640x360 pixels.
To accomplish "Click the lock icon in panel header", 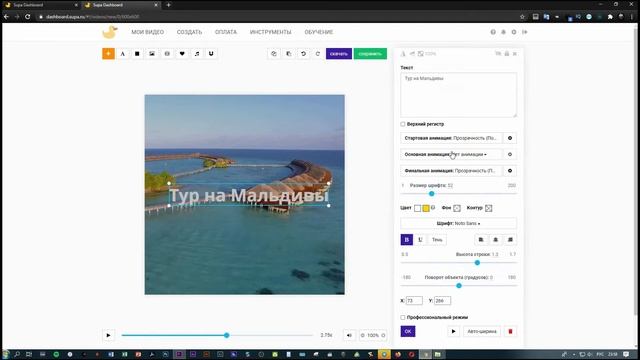I will [x=507, y=53].
